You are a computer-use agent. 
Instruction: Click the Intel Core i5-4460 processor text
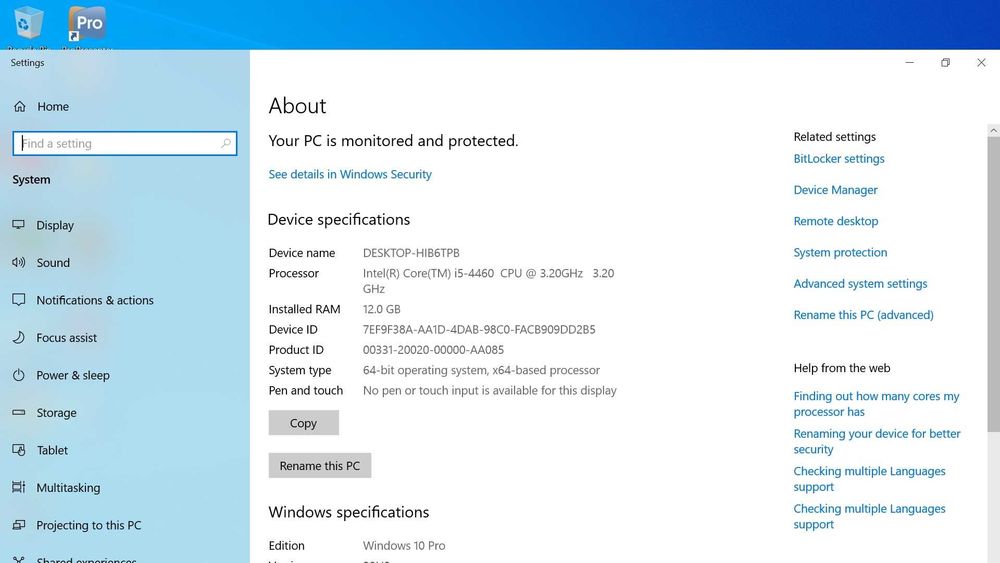click(x=489, y=281)
